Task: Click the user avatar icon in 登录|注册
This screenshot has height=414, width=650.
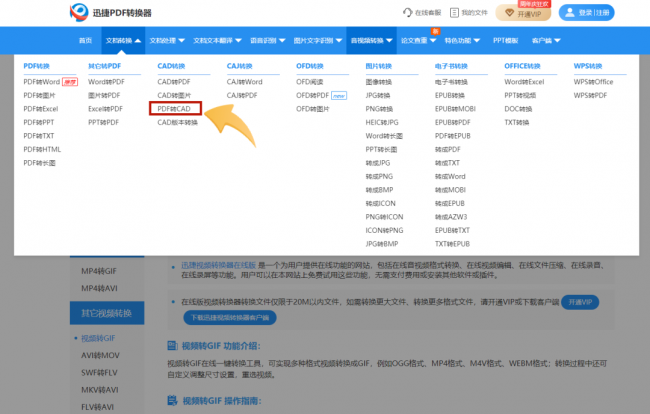Action: pos(570,12)
